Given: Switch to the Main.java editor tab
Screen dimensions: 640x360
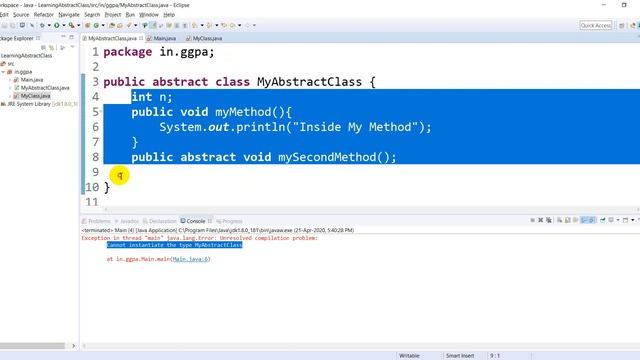Looking at the screenshot, I should pos(162,38).
